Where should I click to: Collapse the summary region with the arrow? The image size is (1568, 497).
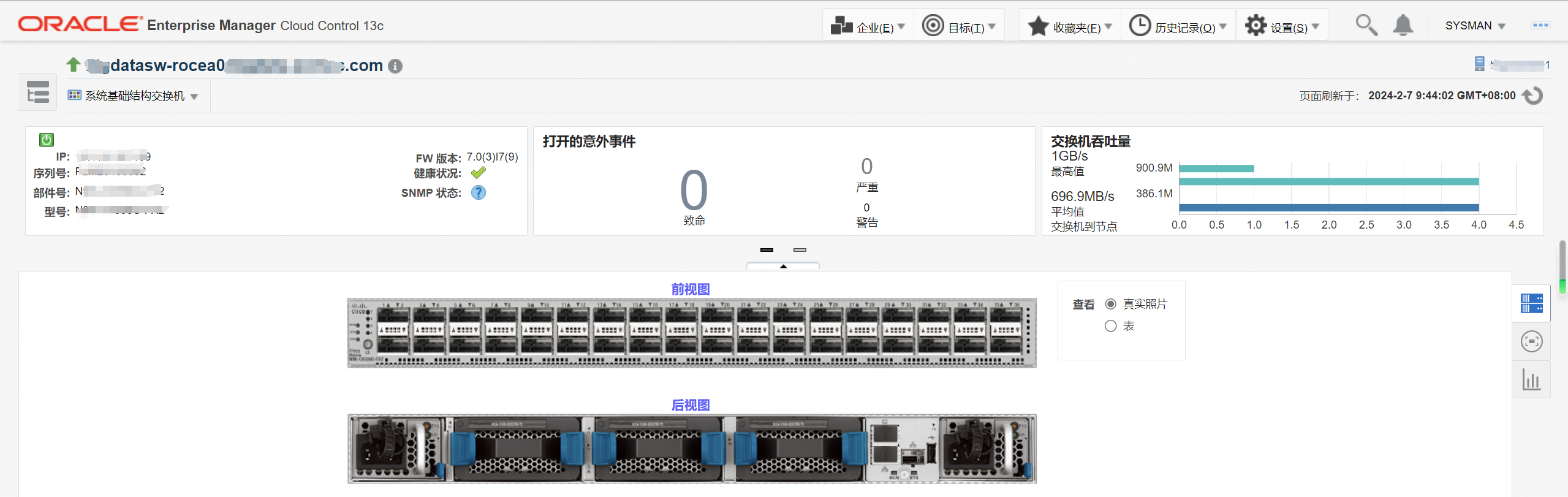click(783, 267)
